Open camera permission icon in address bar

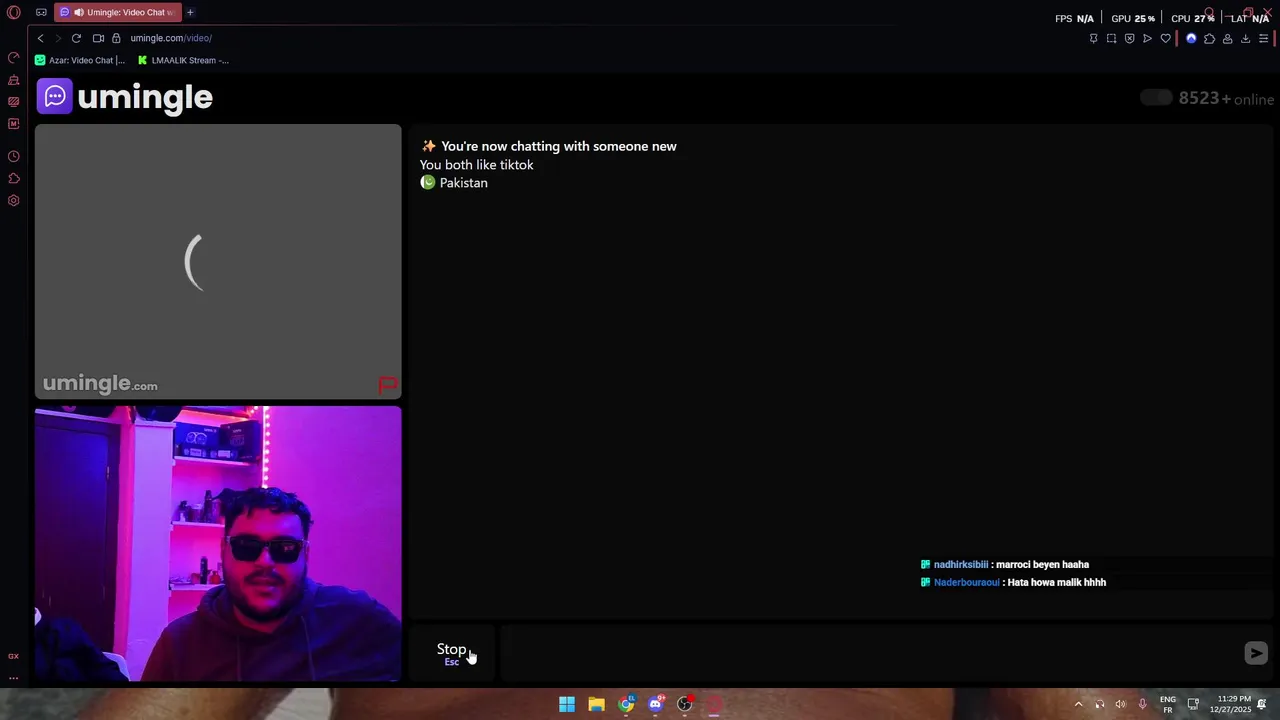98,38
